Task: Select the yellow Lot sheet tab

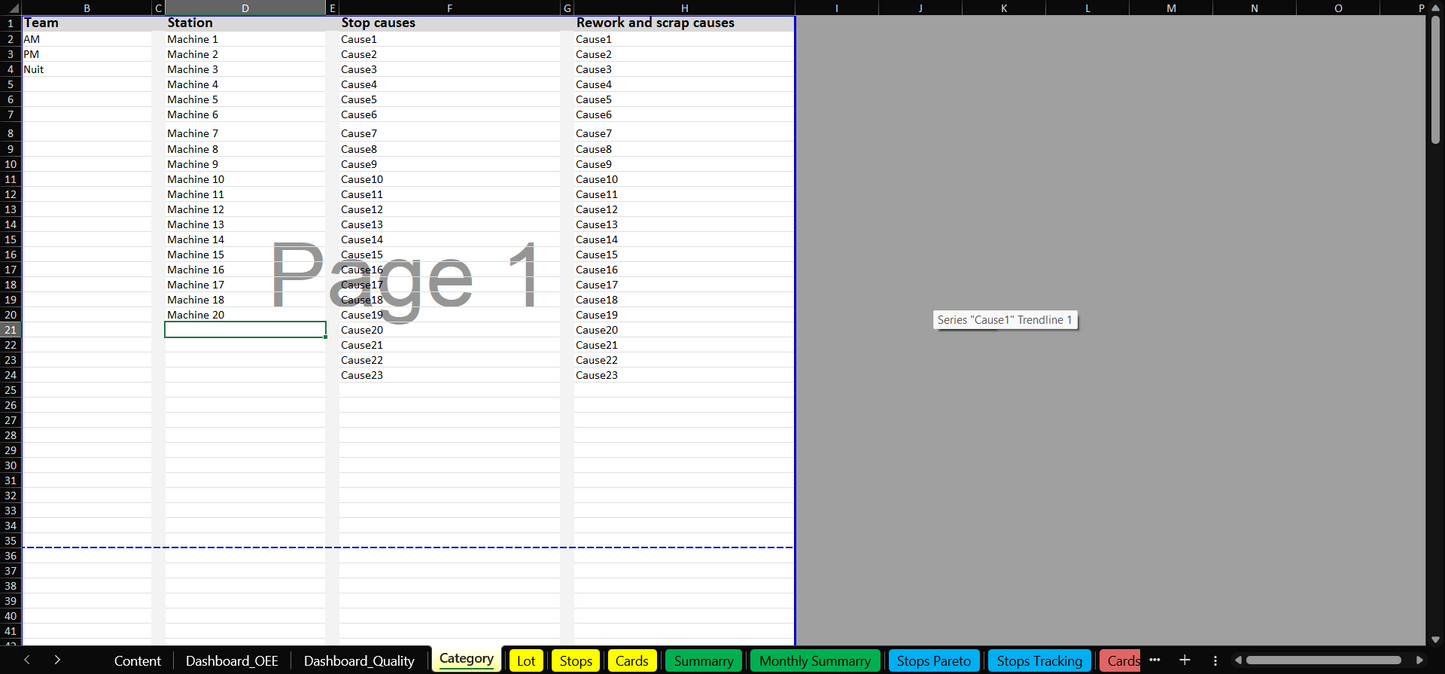Action: point(526,661)
